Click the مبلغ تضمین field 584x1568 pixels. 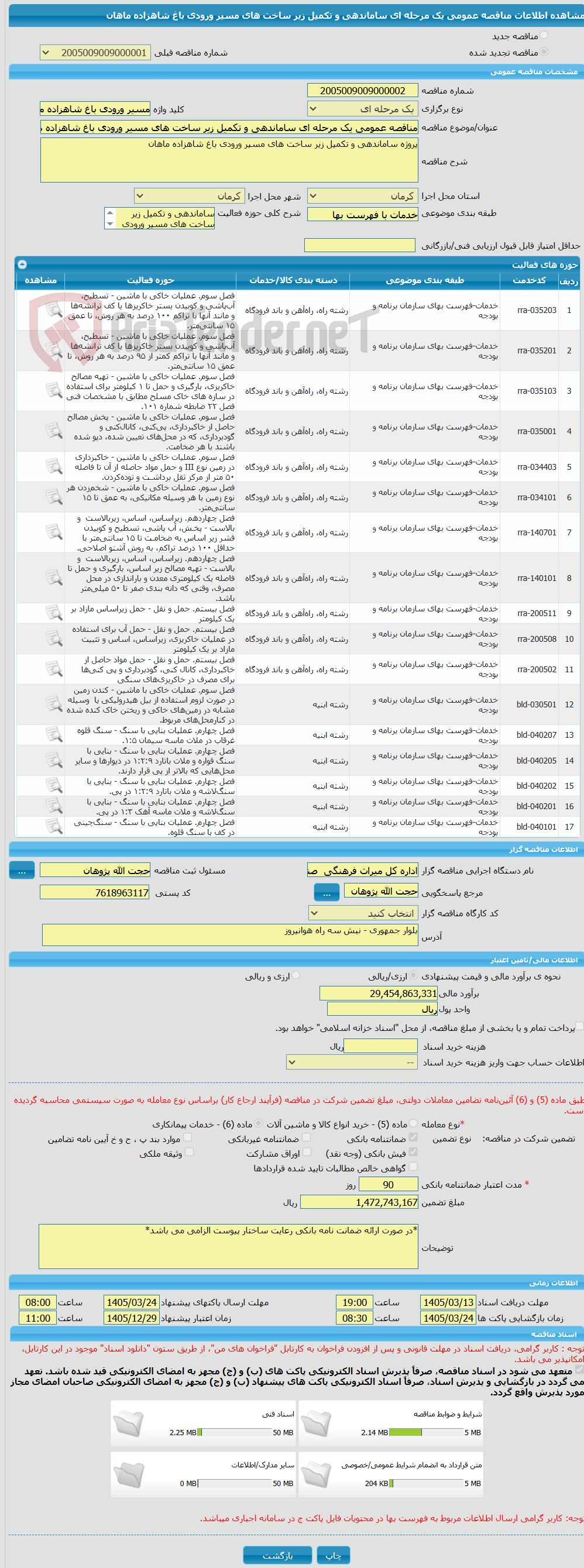coord(359,1202)
